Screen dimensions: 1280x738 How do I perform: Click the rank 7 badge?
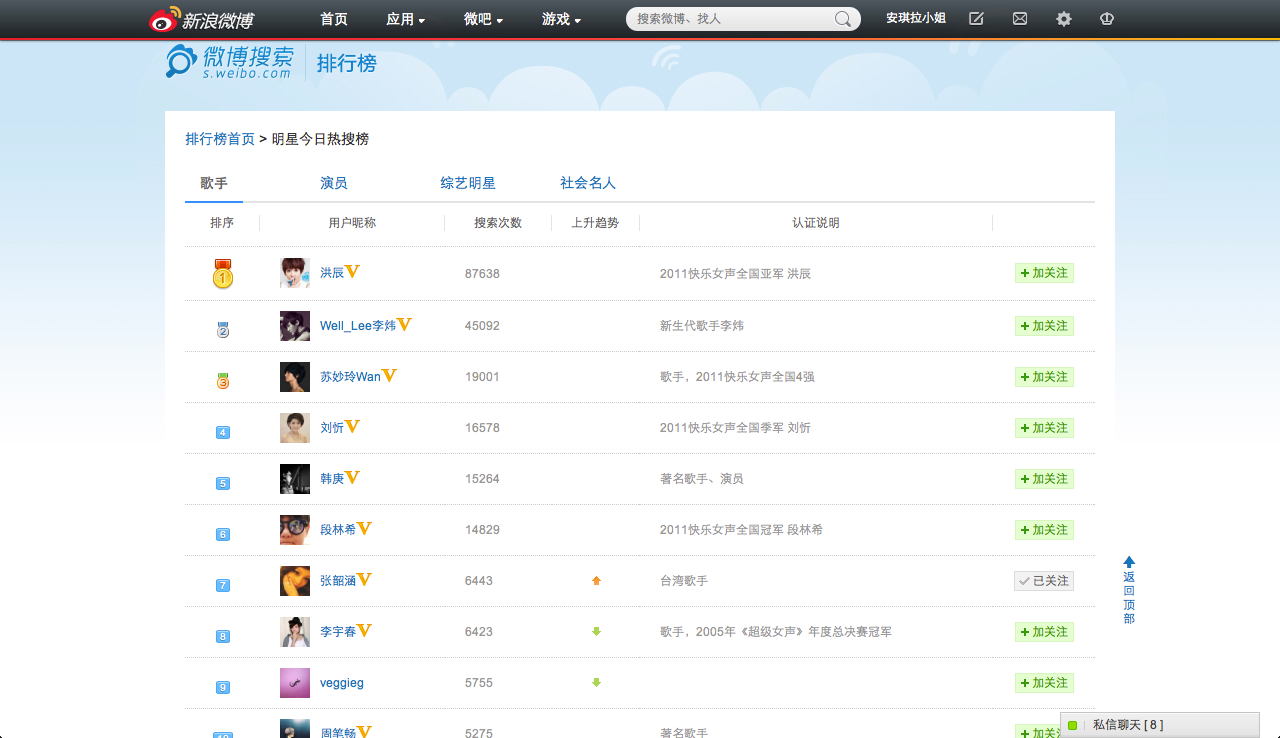(223, 585)
